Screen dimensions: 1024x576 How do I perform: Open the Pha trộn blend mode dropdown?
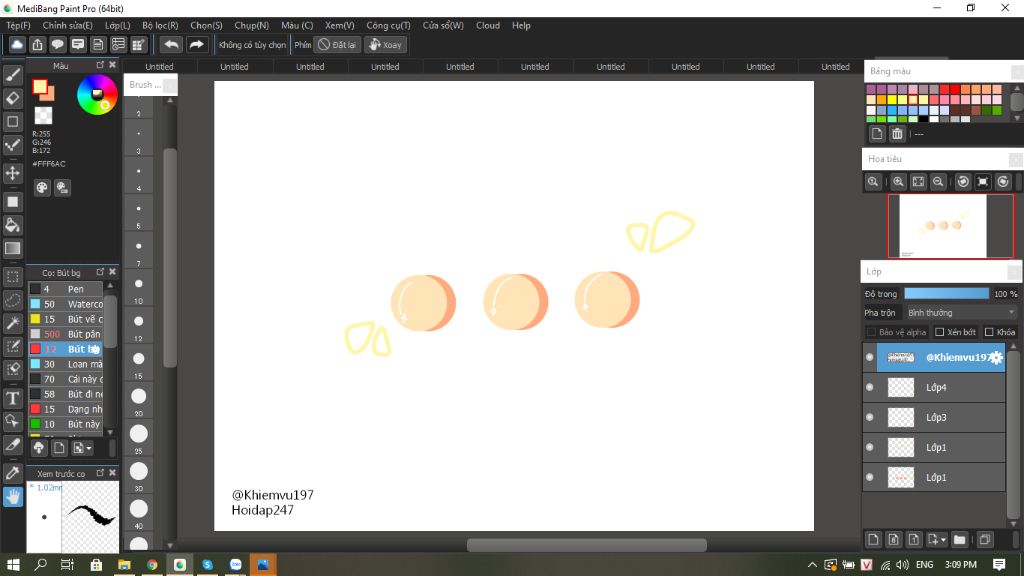(x=960, y=313)
